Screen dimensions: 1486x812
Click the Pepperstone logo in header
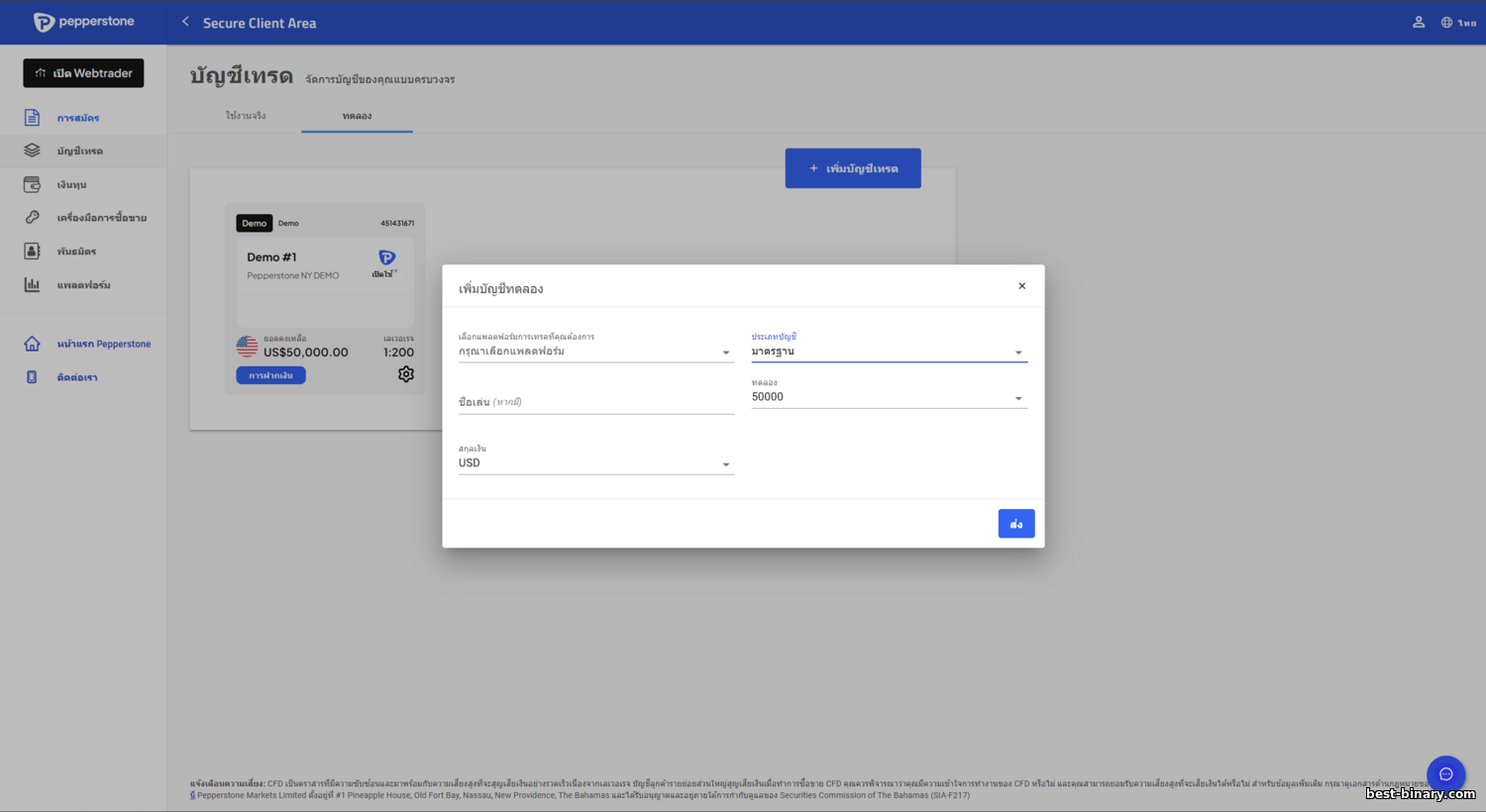pos(84,22)
